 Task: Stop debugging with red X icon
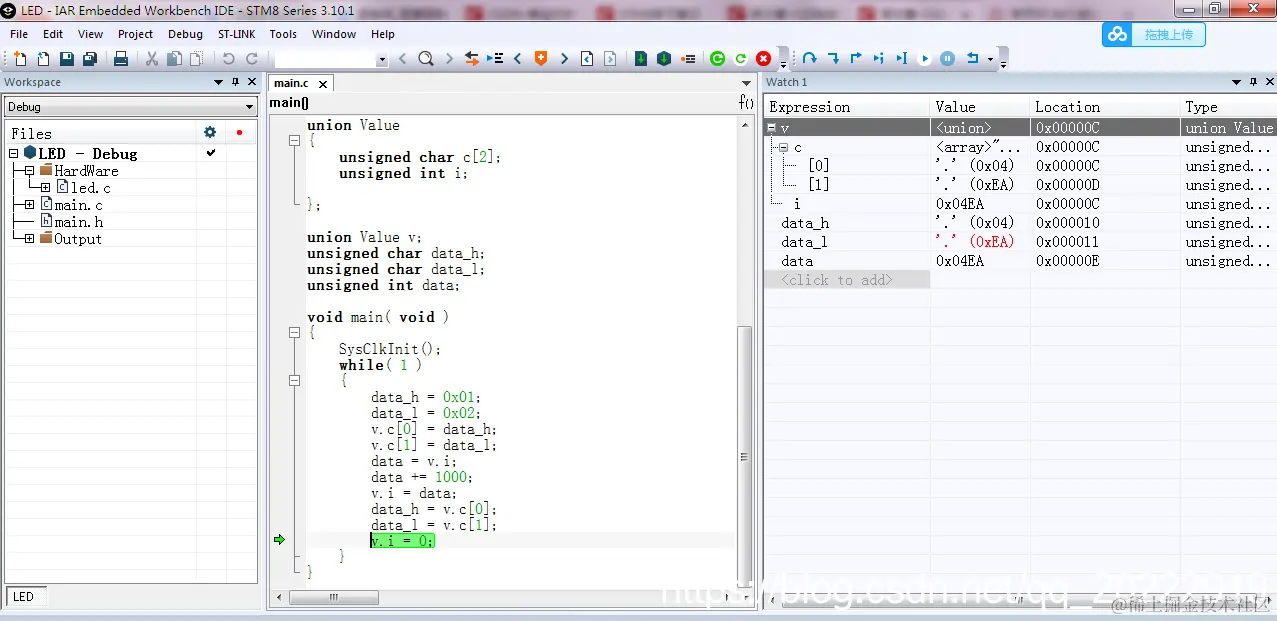point(764,59)
